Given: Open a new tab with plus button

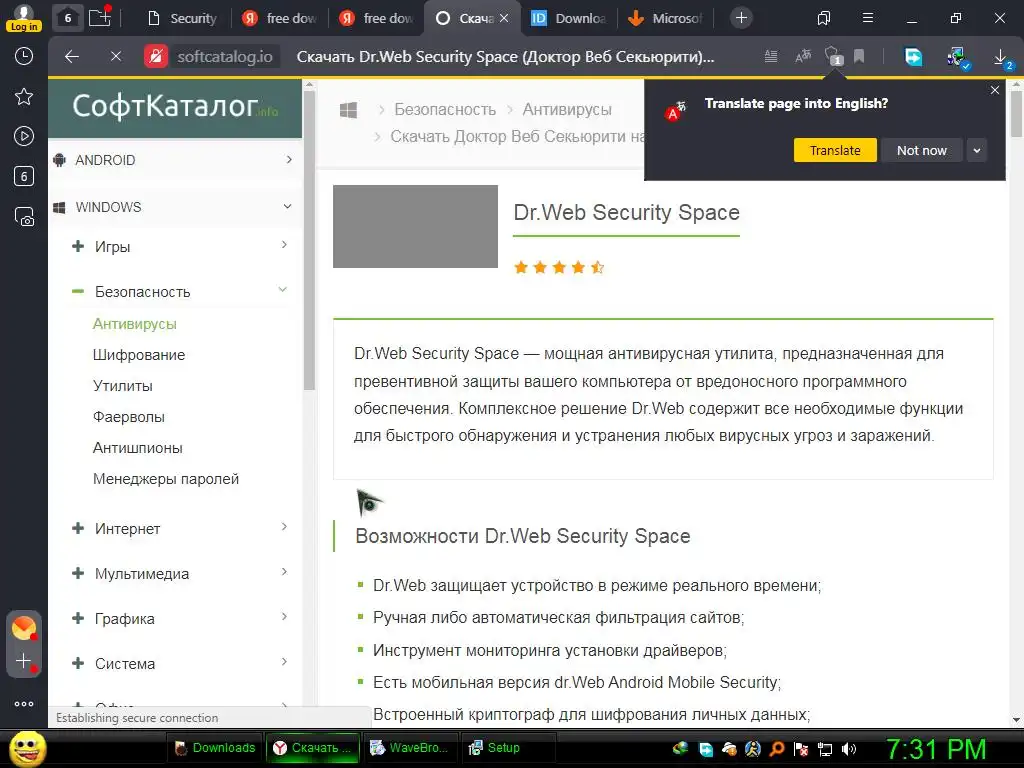Looking at the screenshot, I should point(741,18).
